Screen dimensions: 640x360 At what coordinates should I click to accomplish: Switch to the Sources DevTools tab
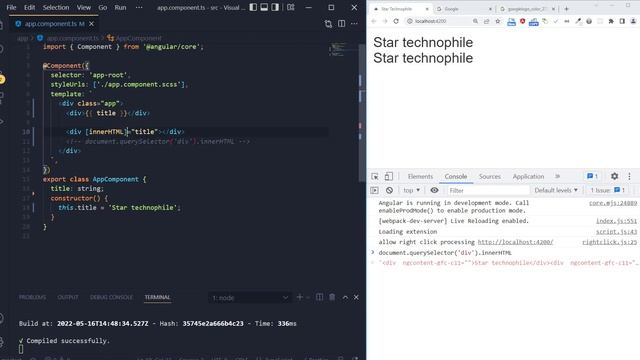(x=489, y=176)
